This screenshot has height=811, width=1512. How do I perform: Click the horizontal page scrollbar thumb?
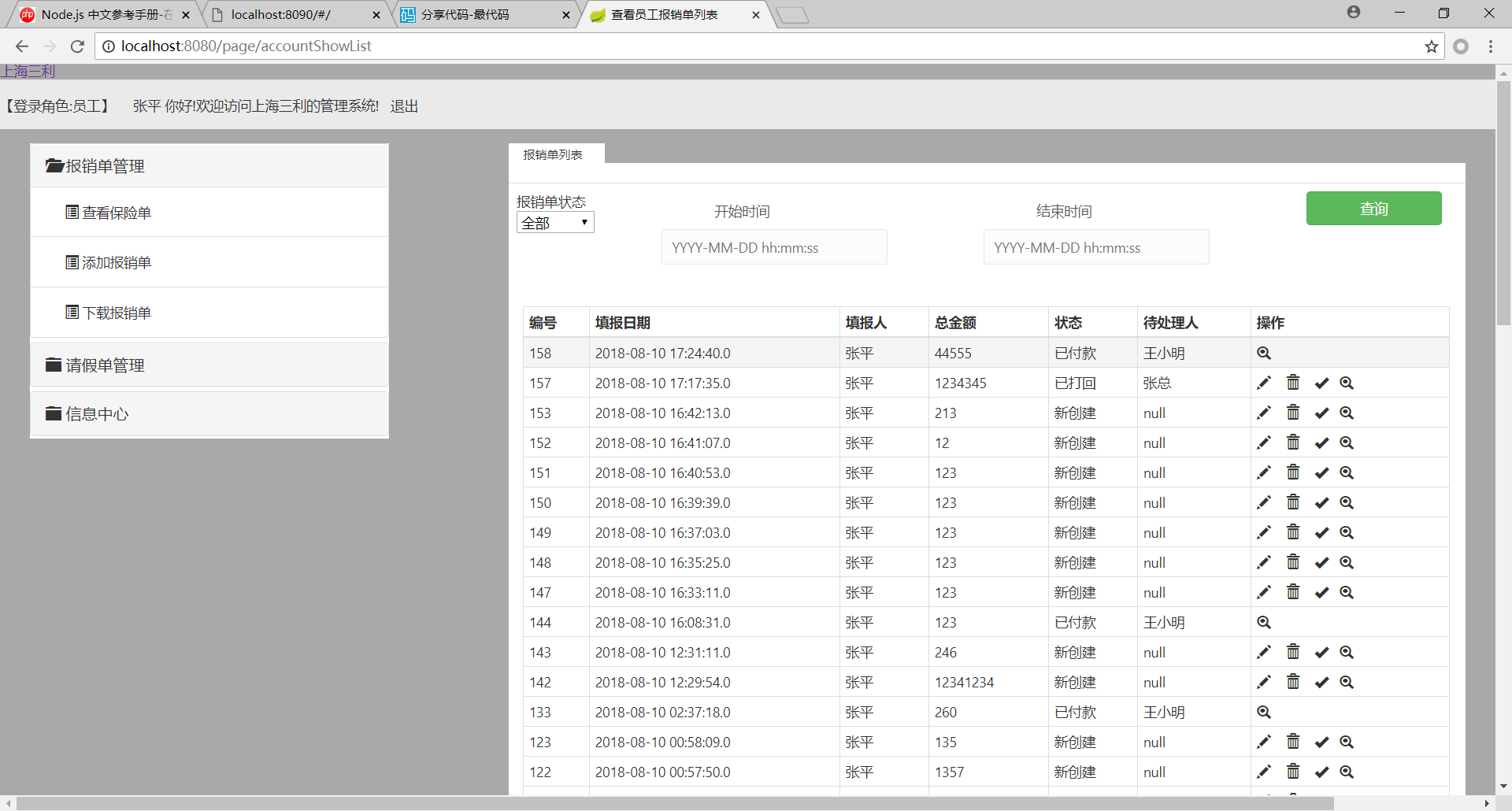coord(675,803)
